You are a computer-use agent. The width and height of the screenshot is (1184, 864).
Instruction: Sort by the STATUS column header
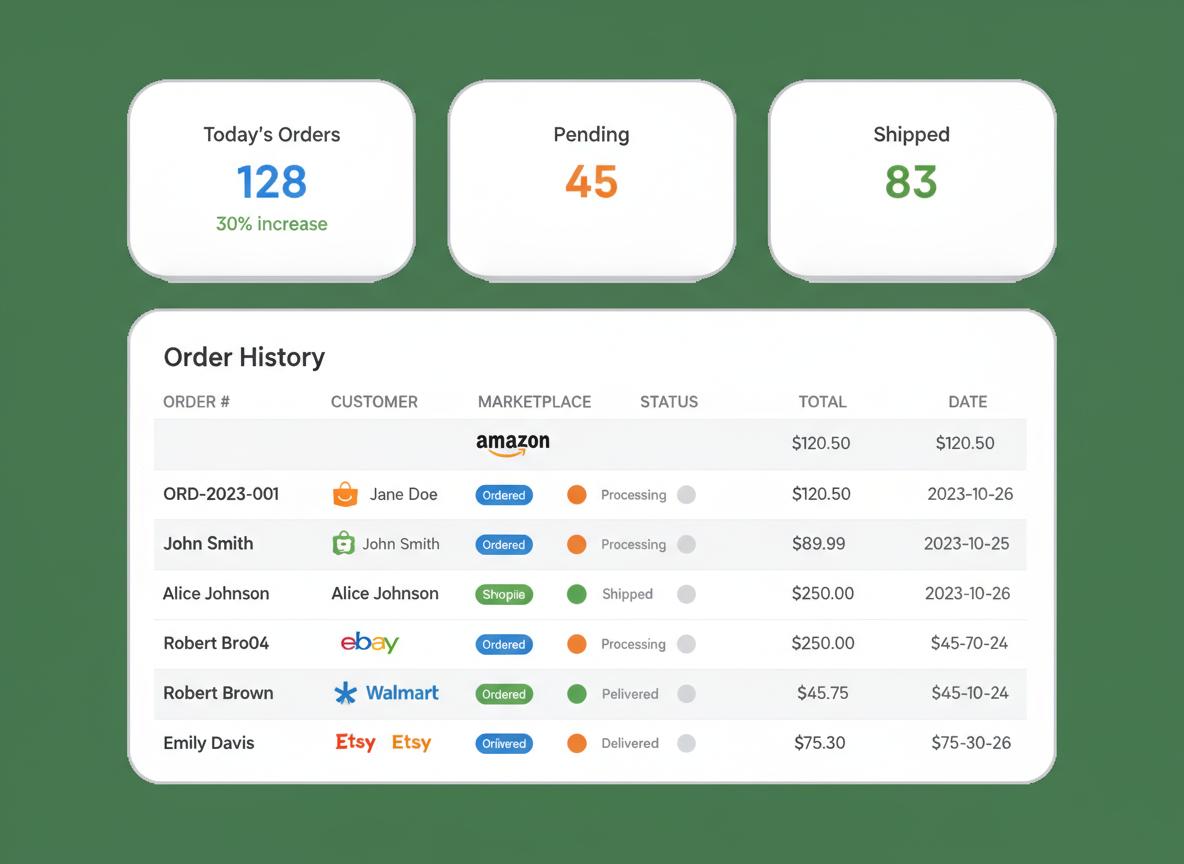click(x=669, y=402)
